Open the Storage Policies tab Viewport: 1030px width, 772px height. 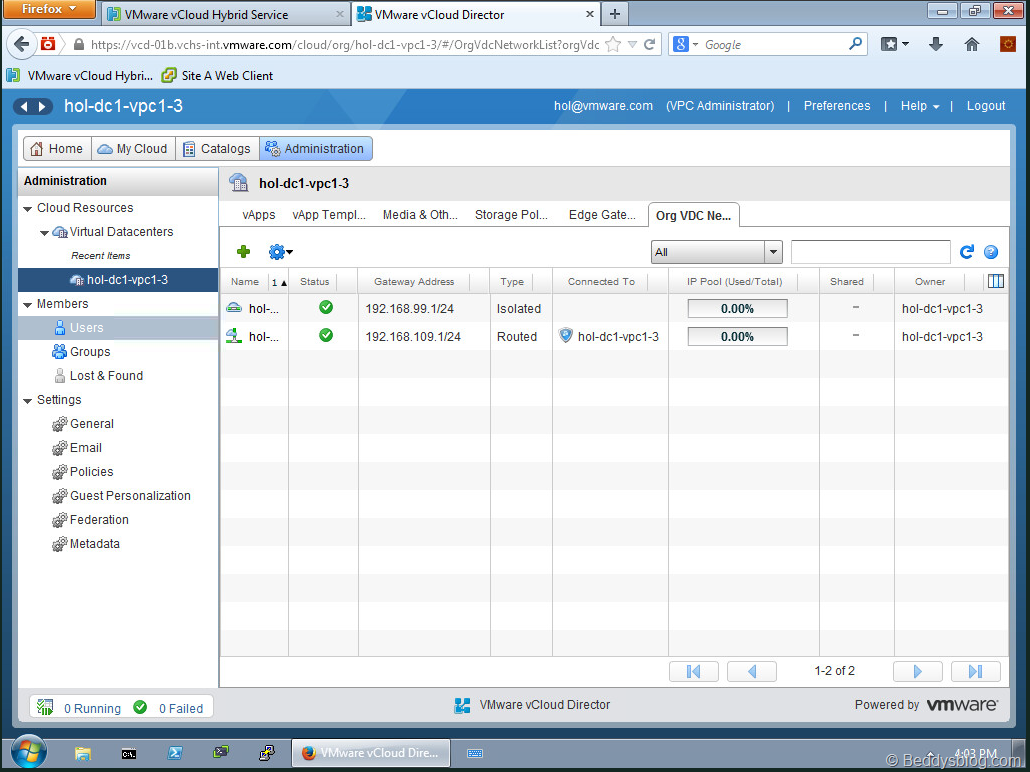pos(511,215)
